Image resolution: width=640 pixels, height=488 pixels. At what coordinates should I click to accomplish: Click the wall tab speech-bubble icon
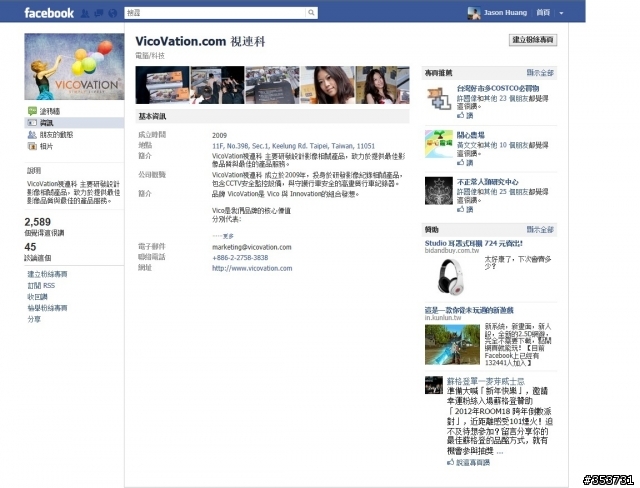point(32,111)
